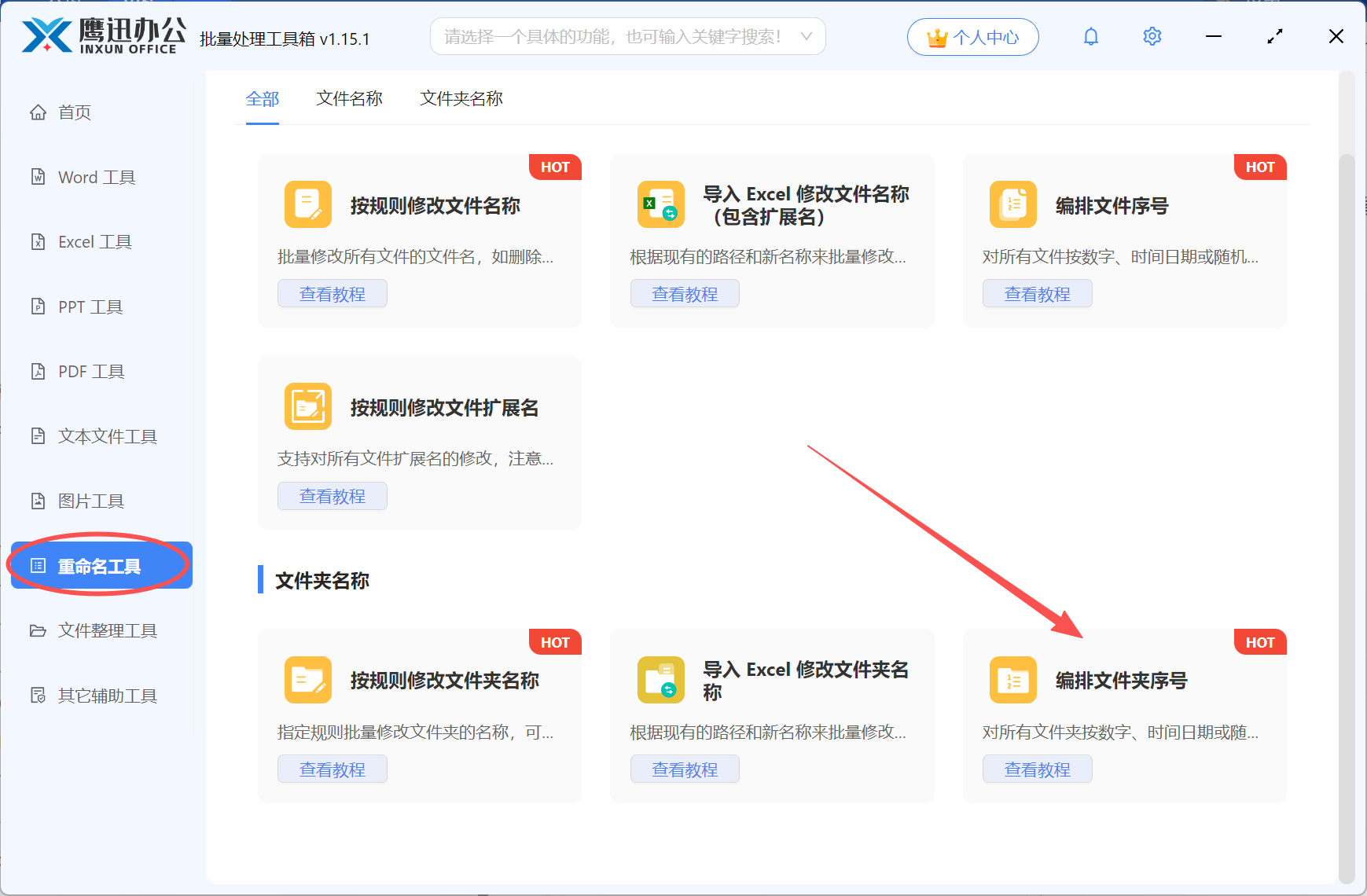Image resolution: width=1367 pixels, height=896 pixels.
Task: Select the 全部 tab
Action: coord(263,98)
